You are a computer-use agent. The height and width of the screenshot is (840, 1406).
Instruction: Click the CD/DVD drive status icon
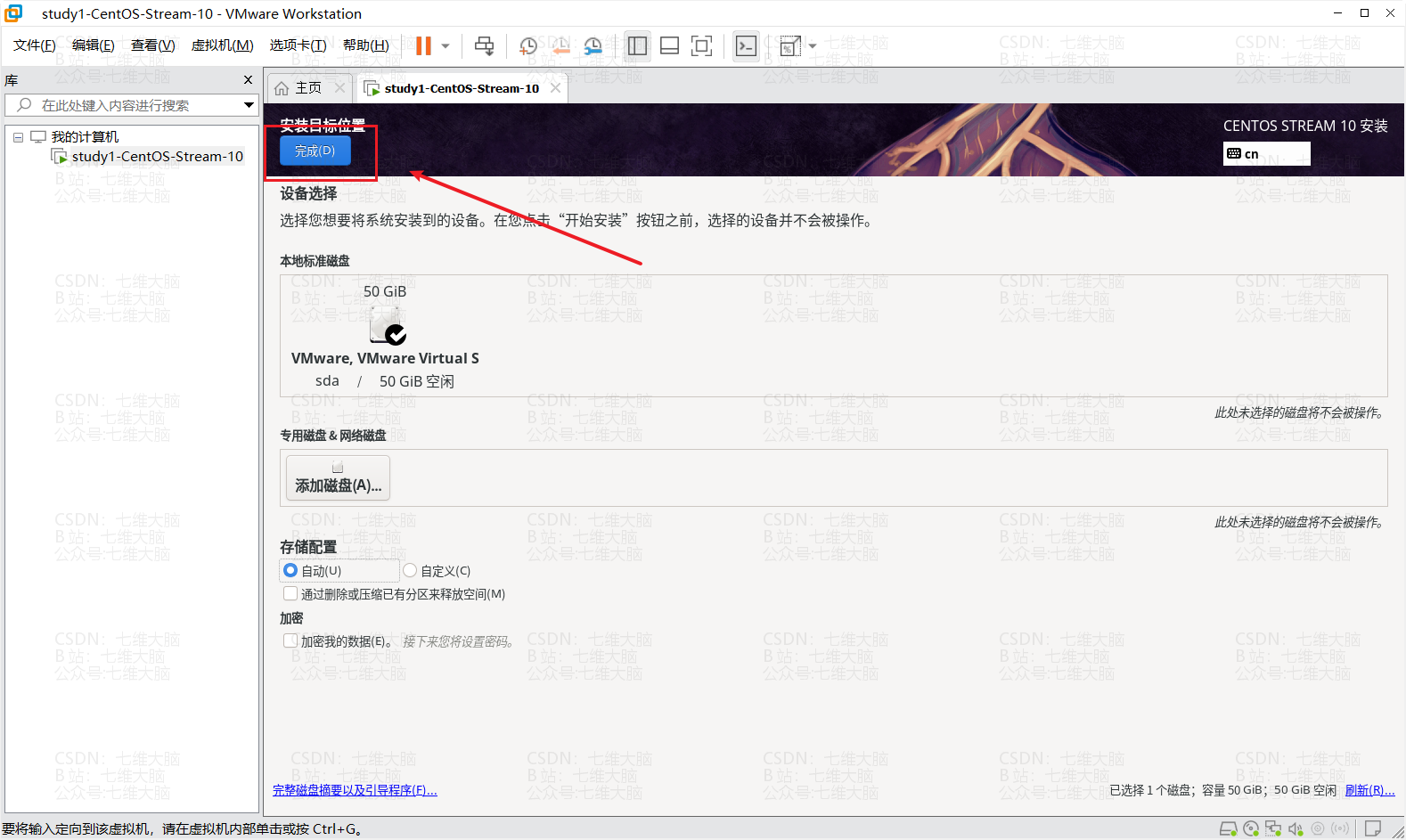pos(1251,828)
